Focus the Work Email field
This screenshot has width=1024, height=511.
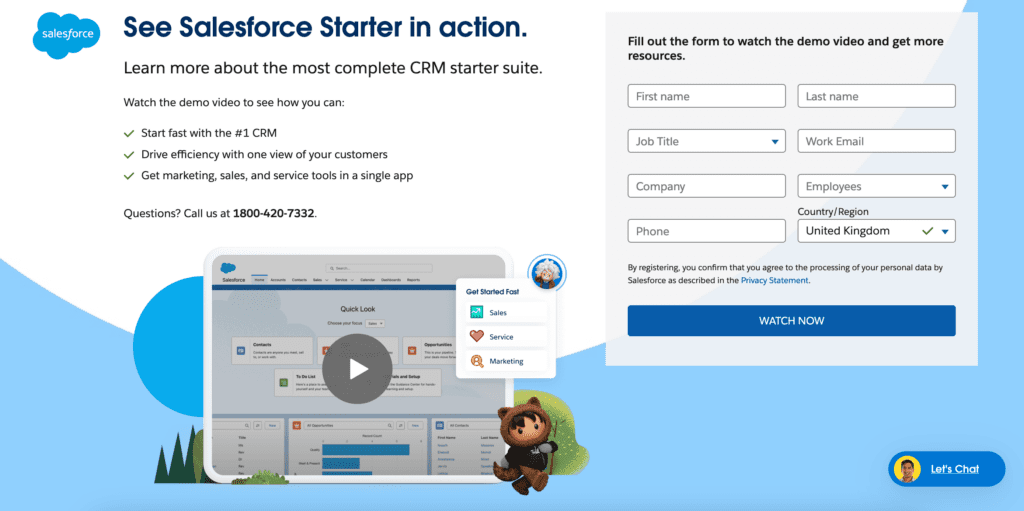(x=876, y=141)
